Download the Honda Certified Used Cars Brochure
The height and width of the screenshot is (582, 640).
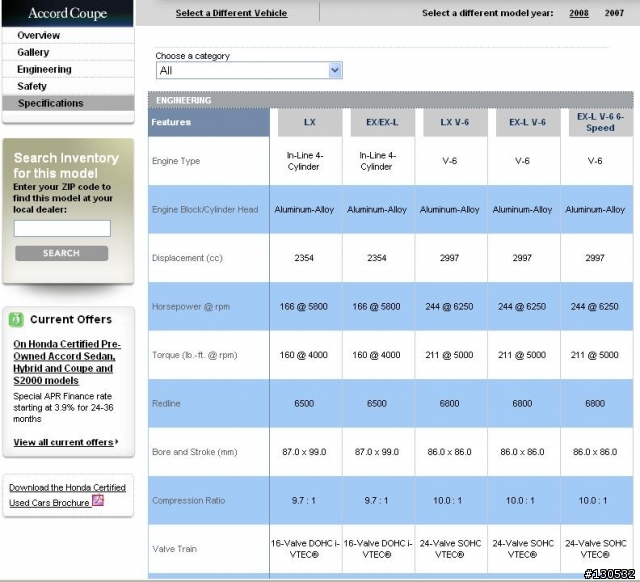click(x=67, y=495)
